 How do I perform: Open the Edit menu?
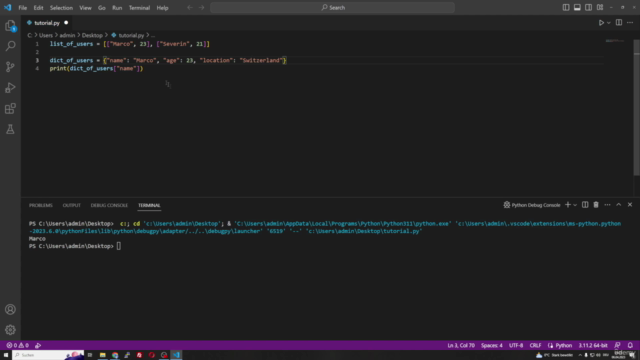[38, 8]
